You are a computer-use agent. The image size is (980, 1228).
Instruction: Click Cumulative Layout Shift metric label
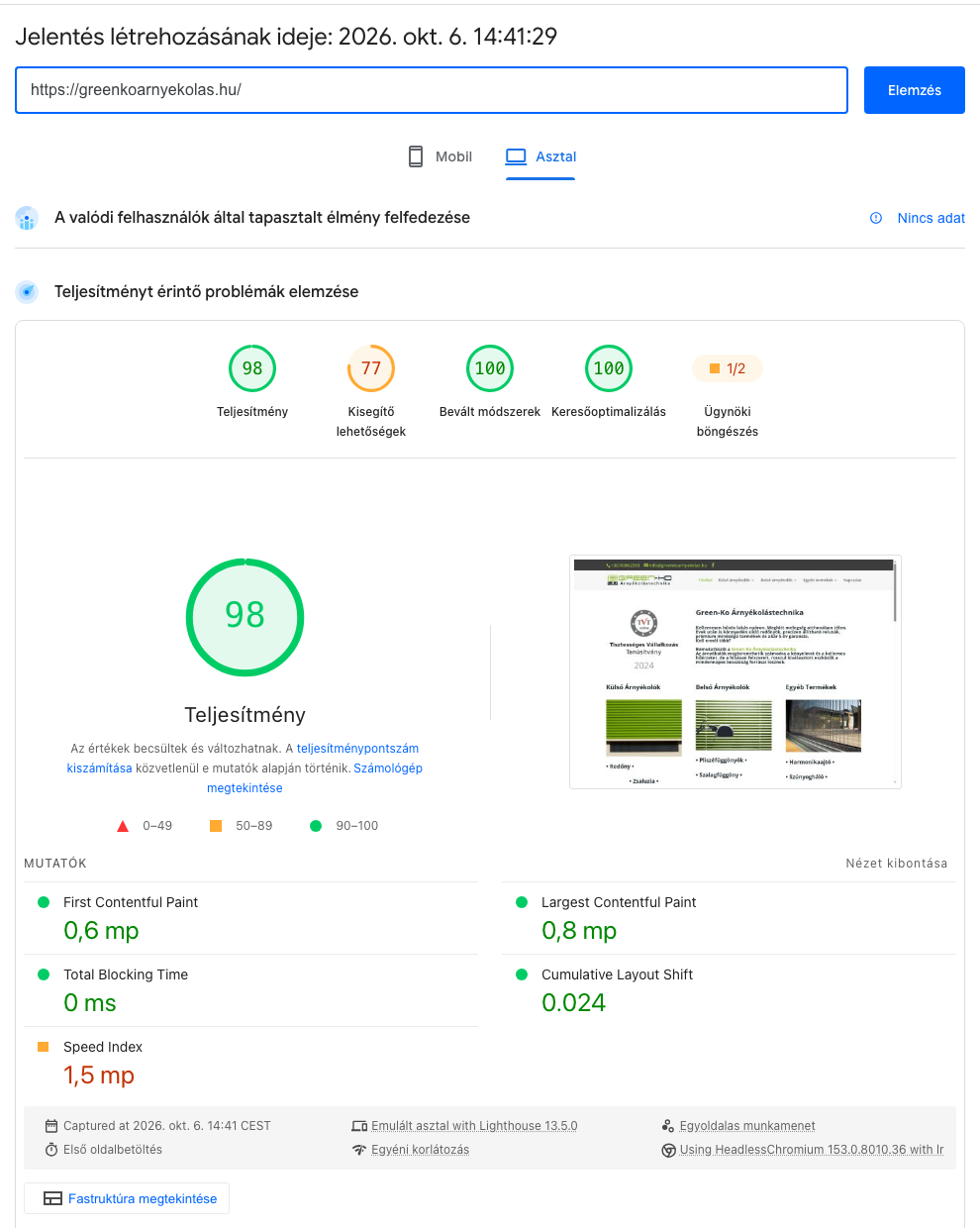click(617, 974)
